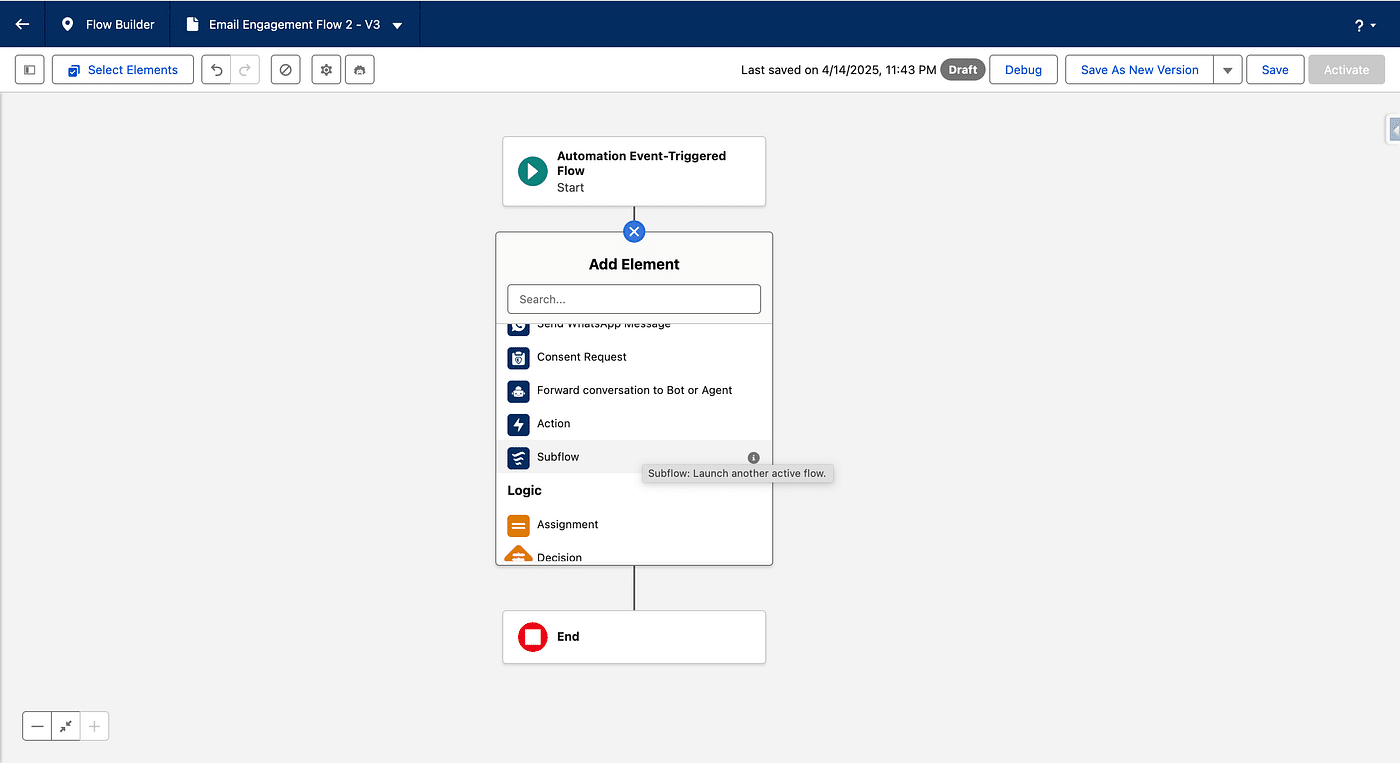Image resolution: width=1400 pixels, height=763 pixels.
Task: Click the icon right of settings gear
Action: (x=360, y=70)
